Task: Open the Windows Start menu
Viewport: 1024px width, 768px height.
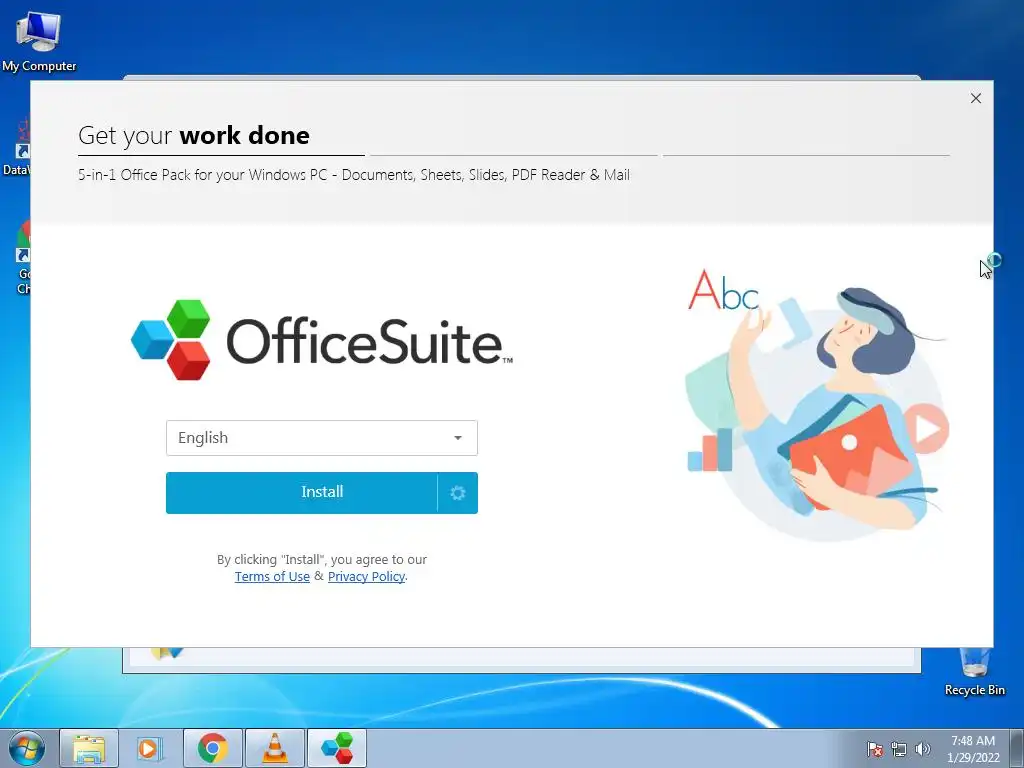Action: tap(27, 748)
